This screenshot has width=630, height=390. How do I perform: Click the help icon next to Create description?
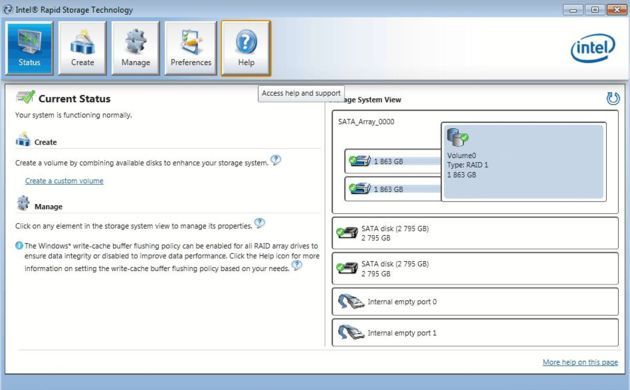pos(276,160)
